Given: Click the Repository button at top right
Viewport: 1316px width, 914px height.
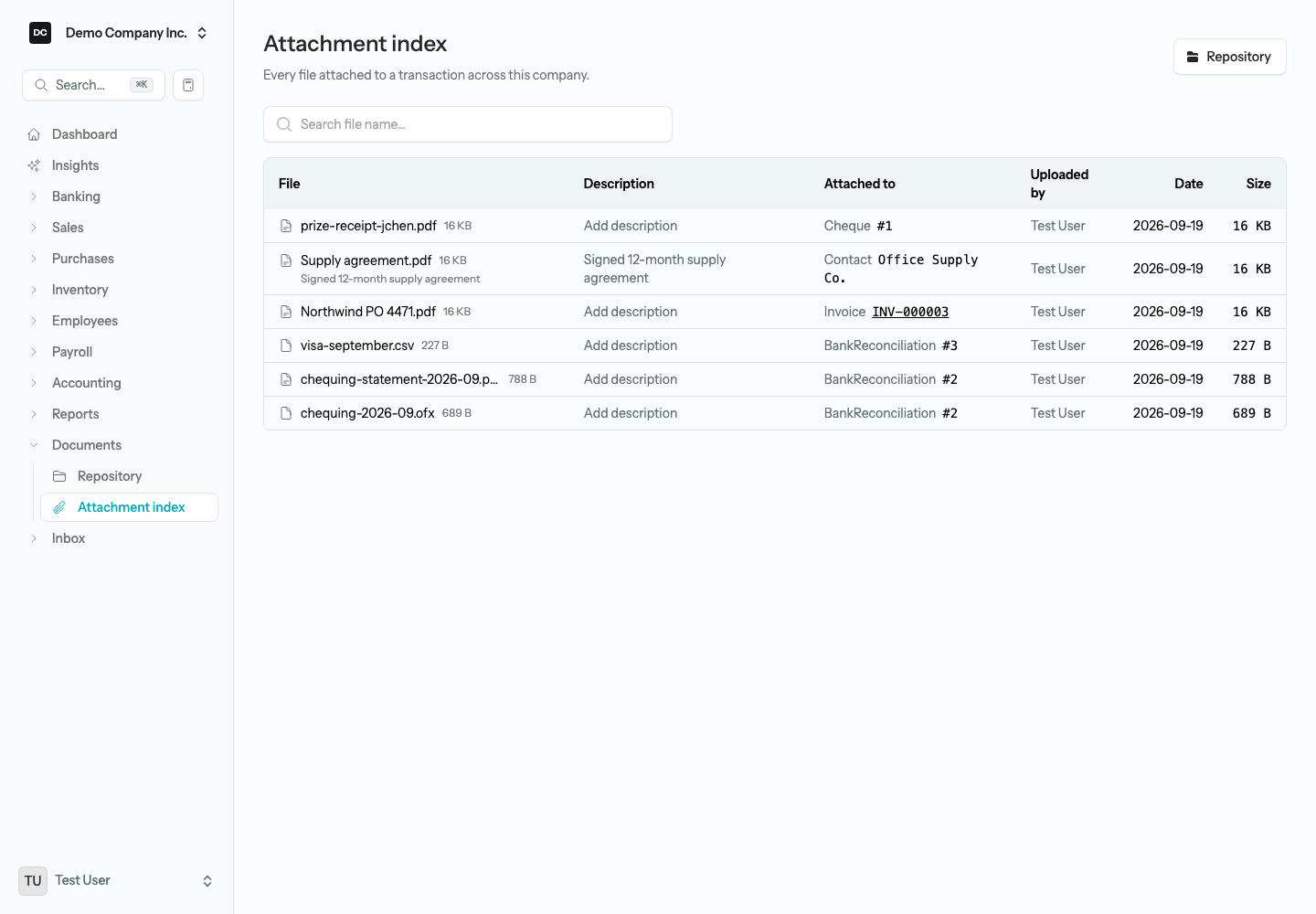Looking at the screenshot, I should (1229, 57).
